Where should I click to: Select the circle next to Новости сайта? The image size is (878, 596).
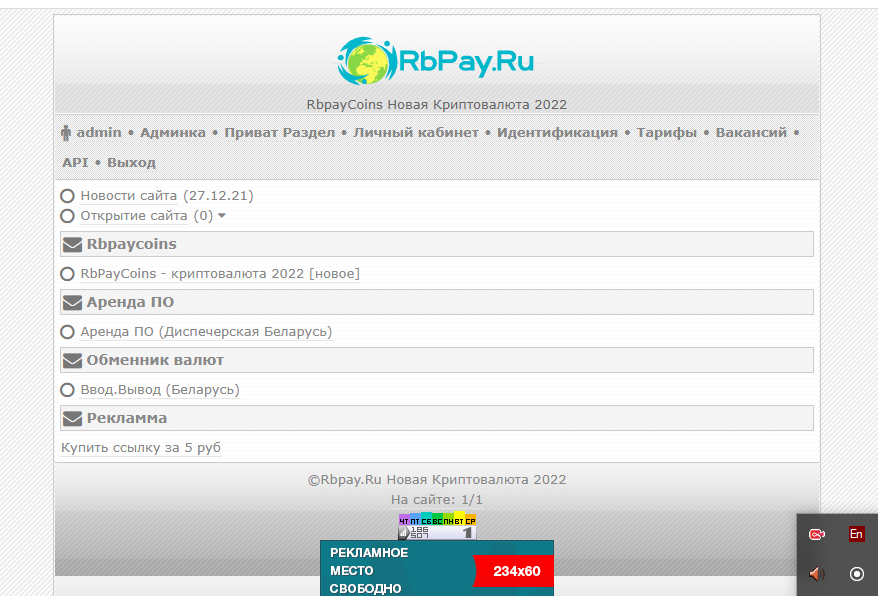pos(68,196)
